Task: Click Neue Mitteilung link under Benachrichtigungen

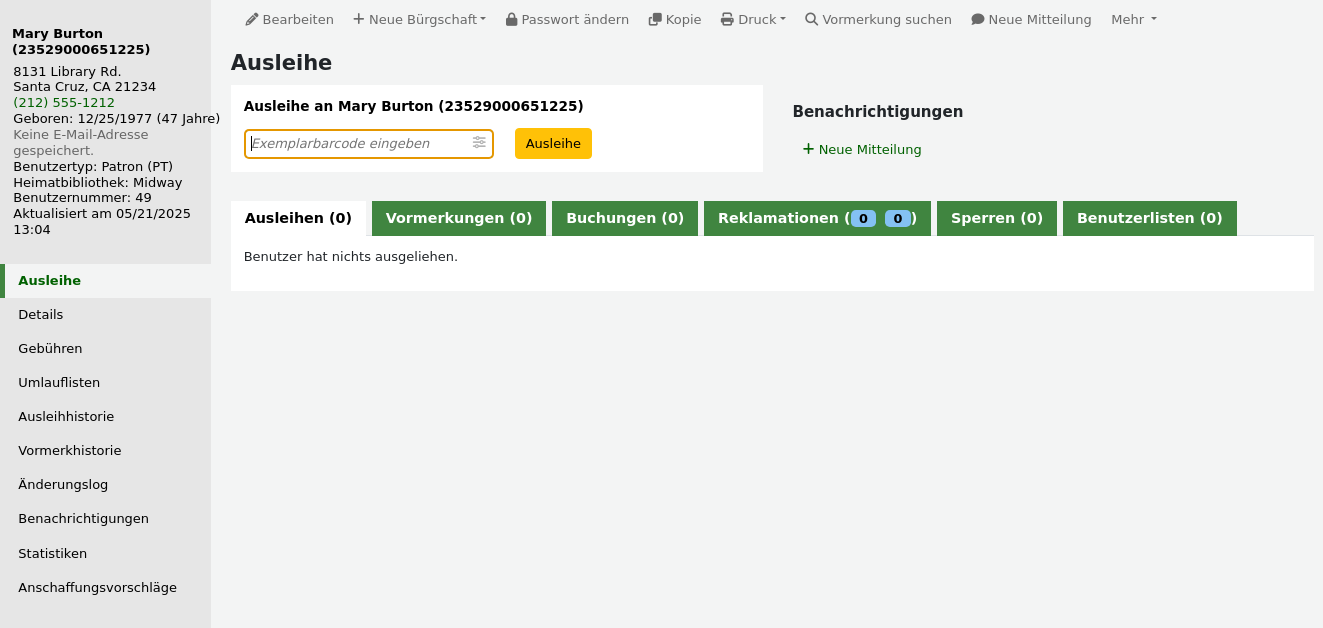Action: click(x=870, y=149)
